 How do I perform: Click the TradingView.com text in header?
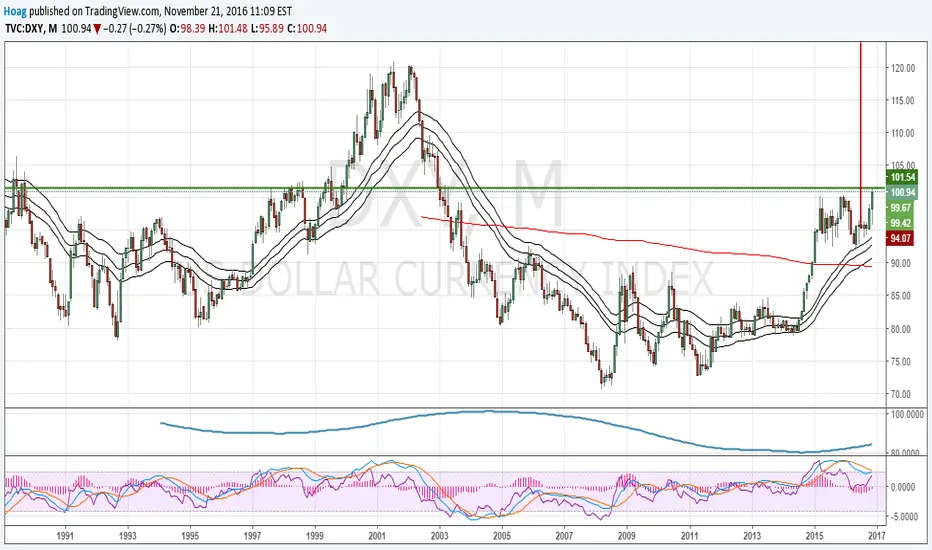tap(122, 11)
